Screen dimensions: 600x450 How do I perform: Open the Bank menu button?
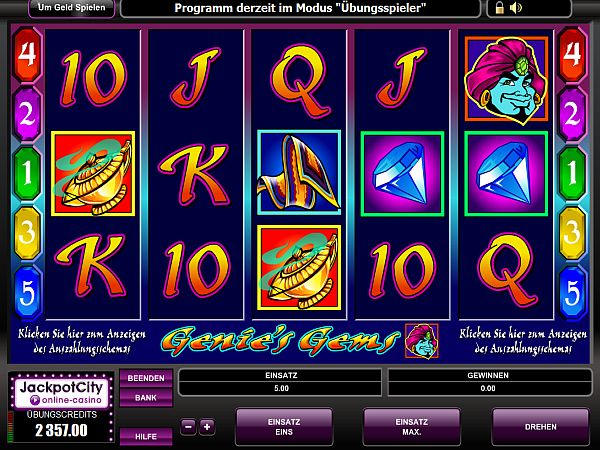(146, 398)
